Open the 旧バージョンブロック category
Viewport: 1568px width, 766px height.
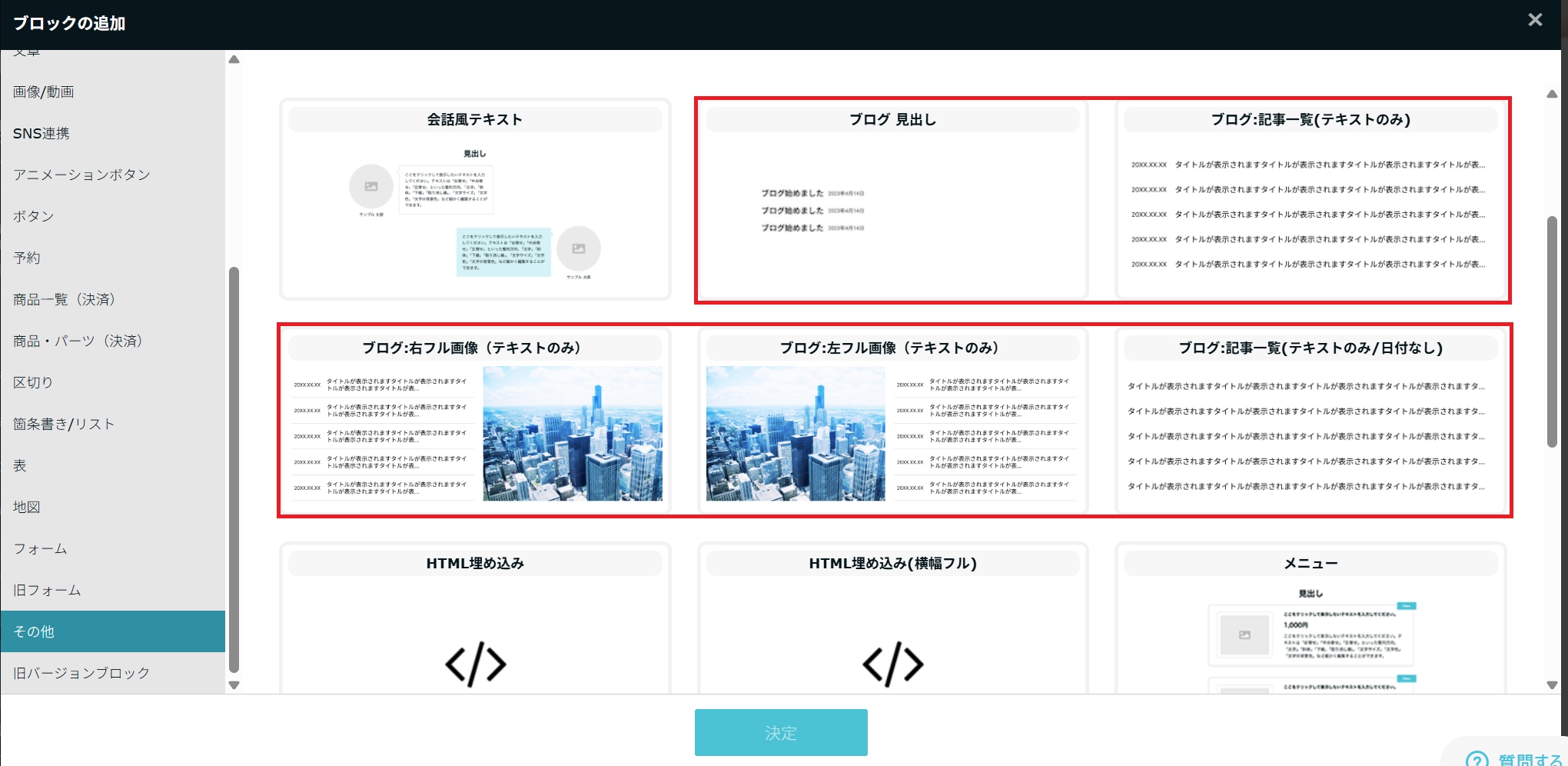(80, 672)
